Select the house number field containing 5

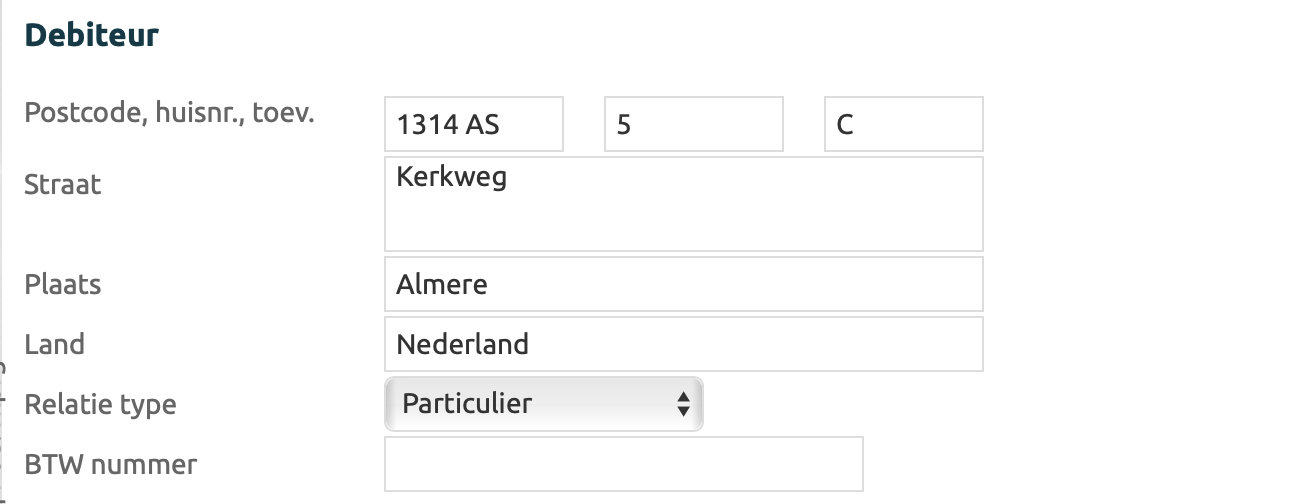693,125
